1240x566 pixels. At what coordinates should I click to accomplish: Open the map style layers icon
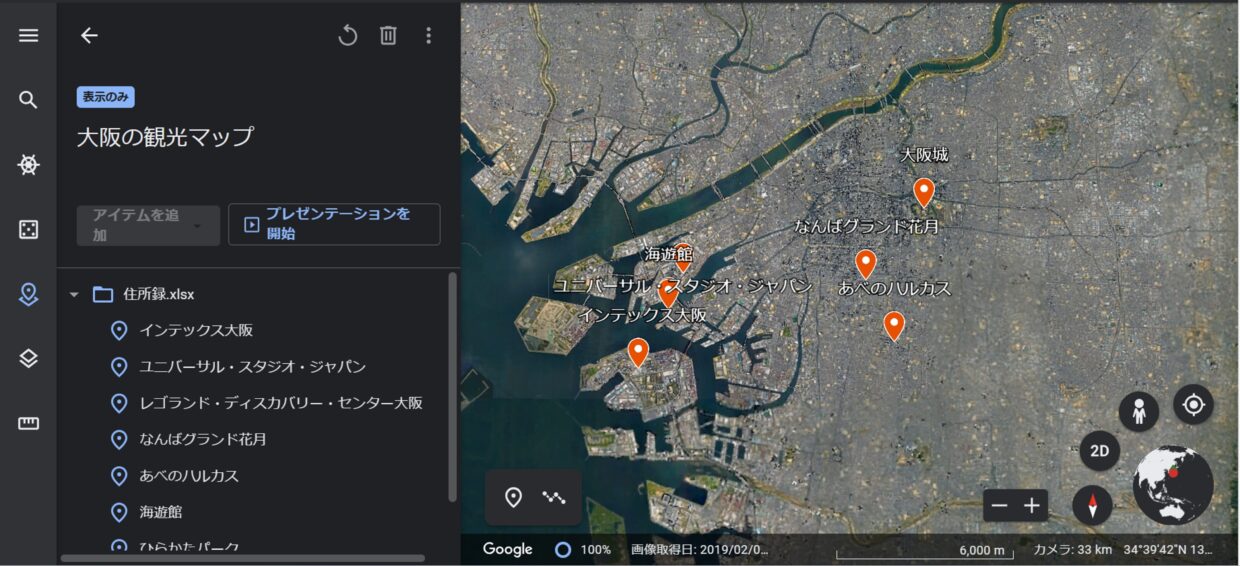click(28, 359)
